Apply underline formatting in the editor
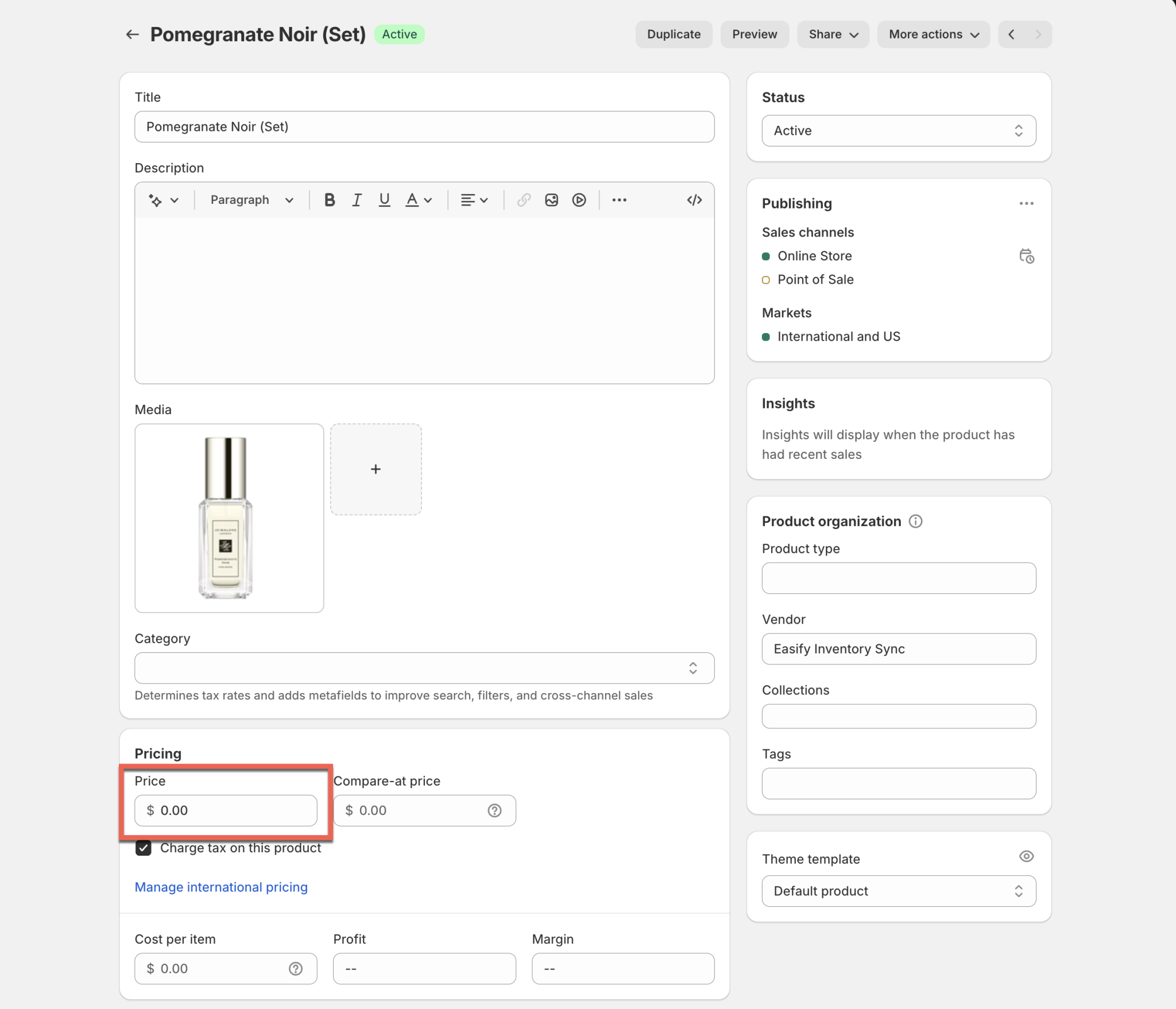Screen dimensions: 1176x1009 click(384, 200)
